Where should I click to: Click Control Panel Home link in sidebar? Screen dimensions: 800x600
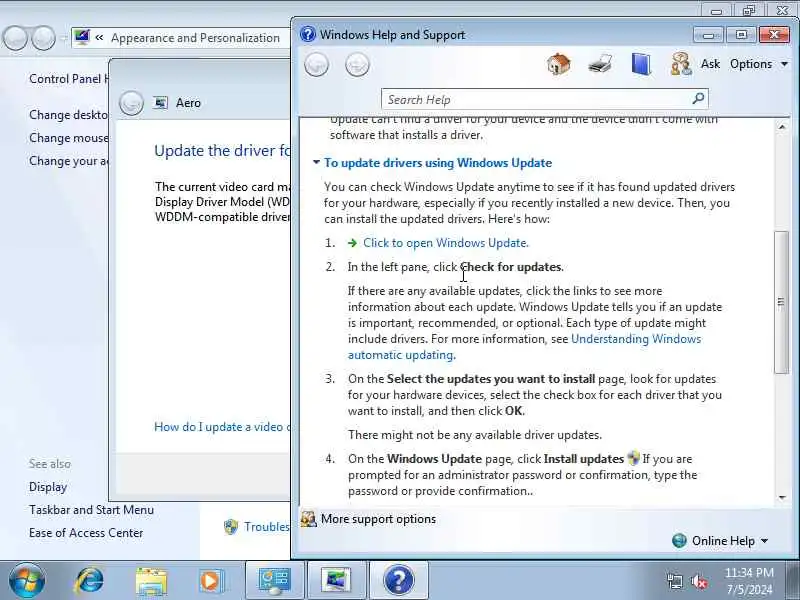pyautogui.click(x=69, y=79)
